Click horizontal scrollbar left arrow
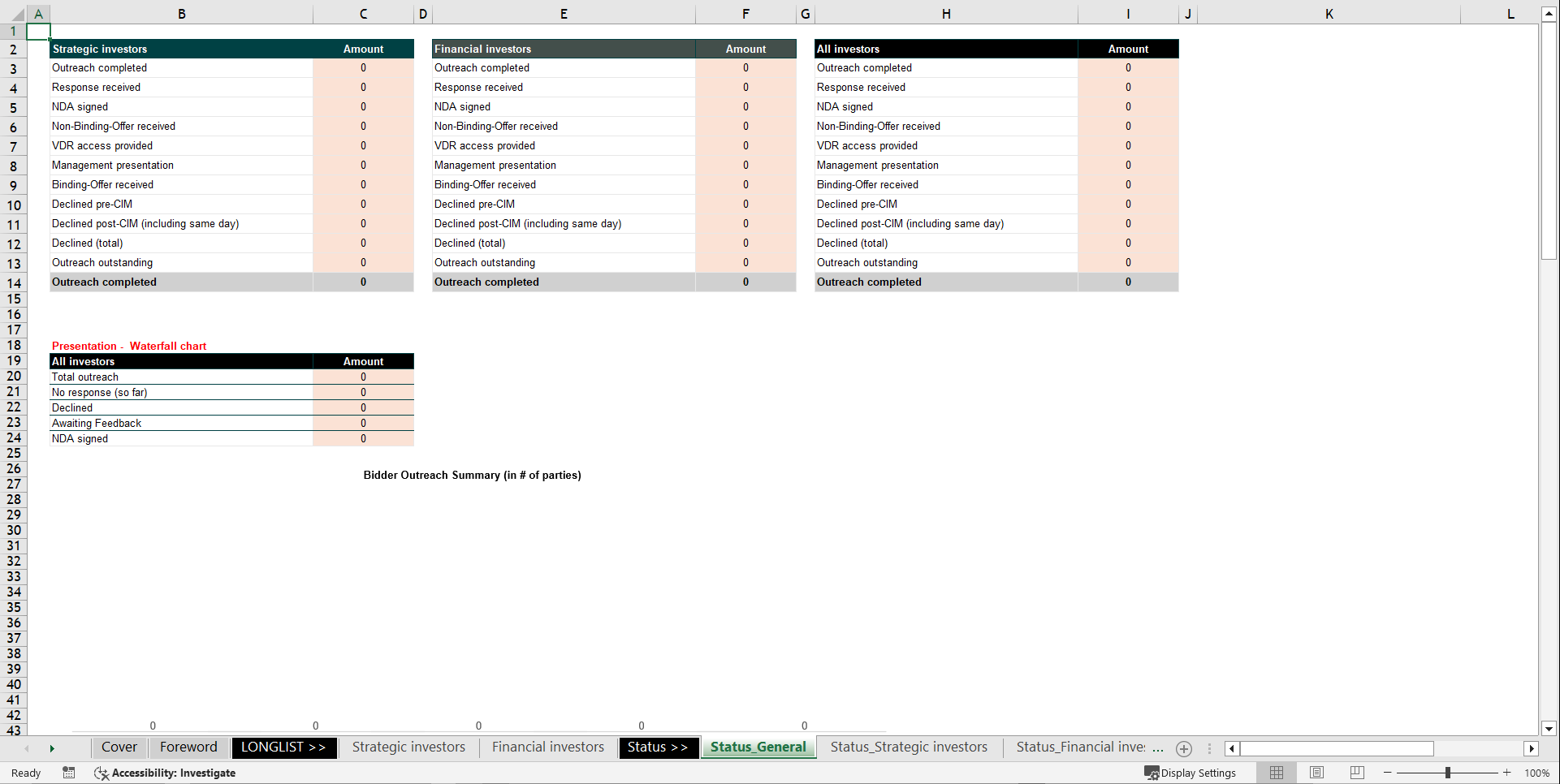This screenshot has height=784, width=1560. [1232, 748]
